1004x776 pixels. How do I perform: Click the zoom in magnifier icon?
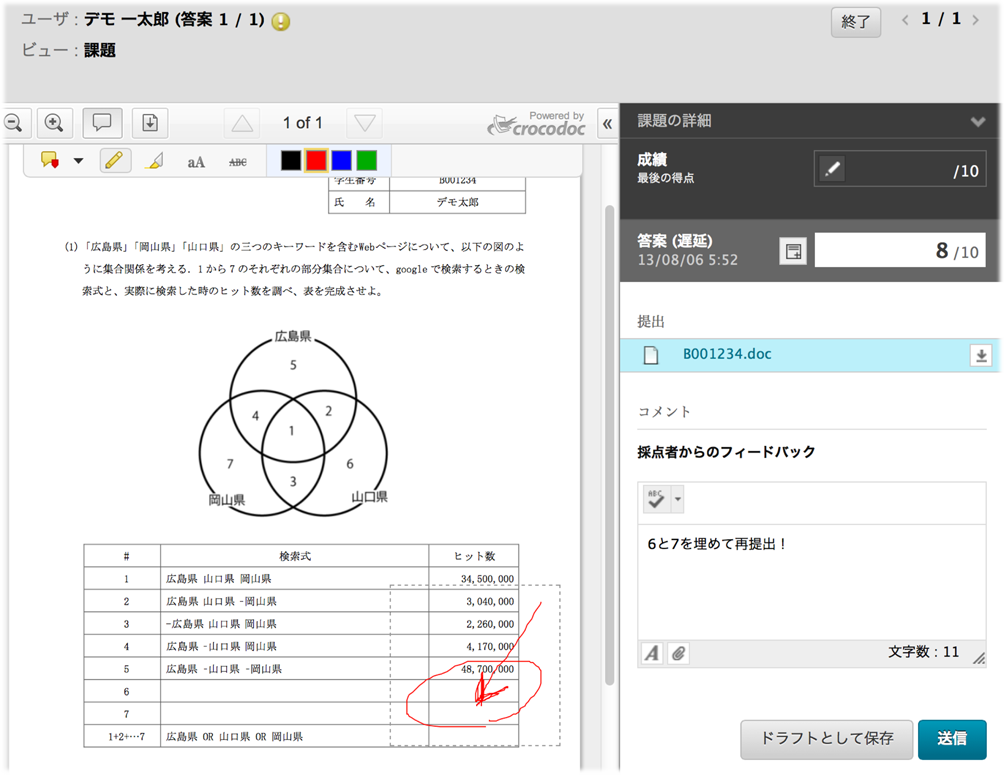(54, 123)
